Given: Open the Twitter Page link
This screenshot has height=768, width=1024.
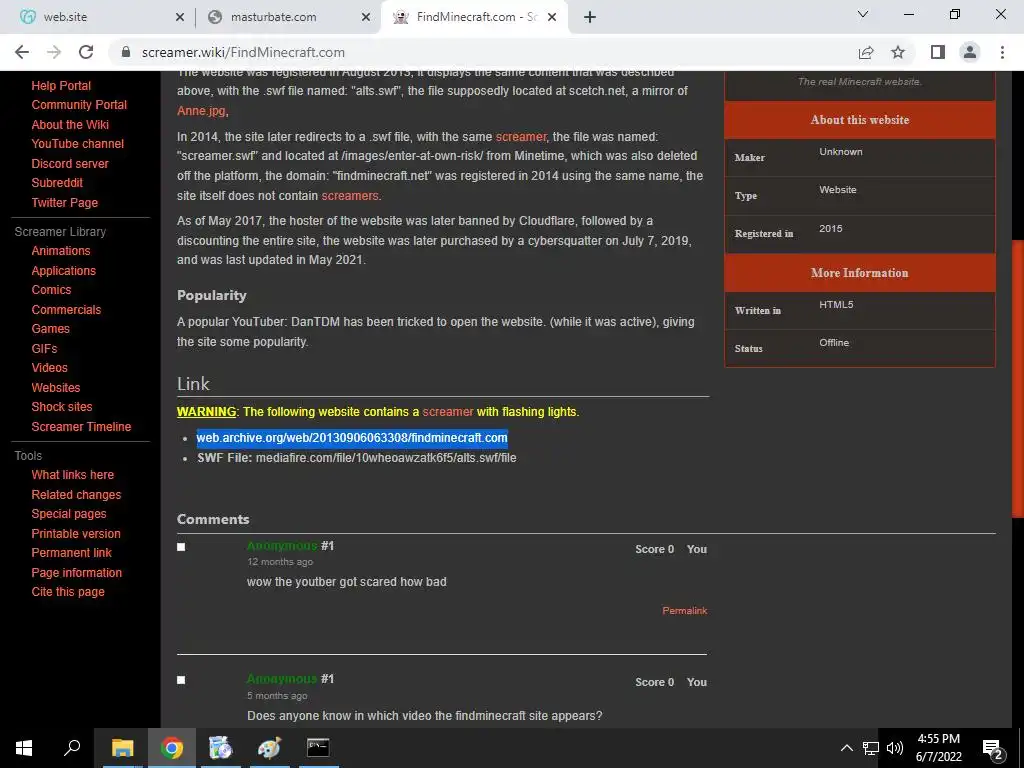Looking at the screenshot, I should coord(65,202).
